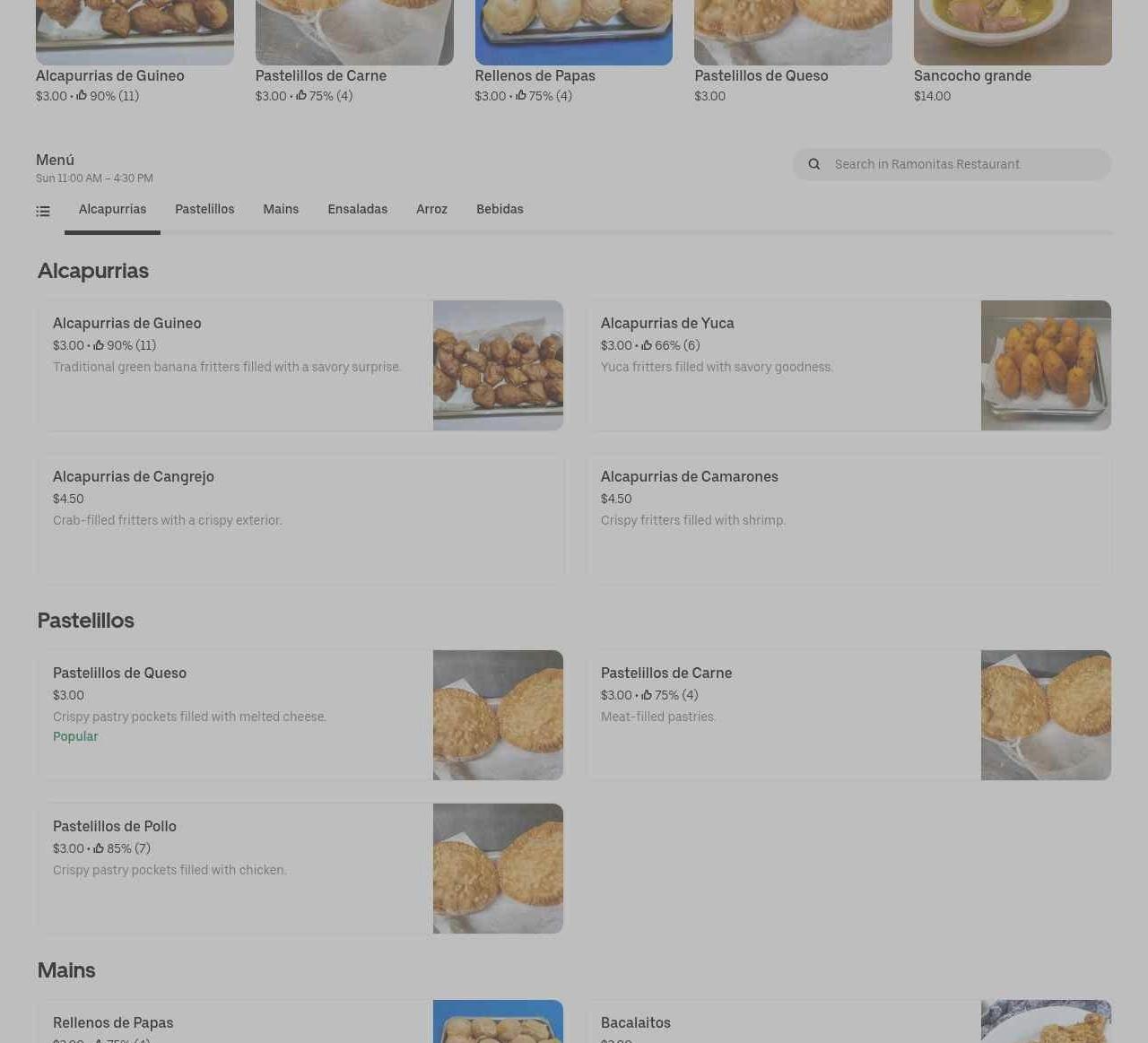The image size is (1148, 1043).
Task: Click 'Crispy pastry pockets filled with melted cheese.'
Action: [x=190, y=717]
